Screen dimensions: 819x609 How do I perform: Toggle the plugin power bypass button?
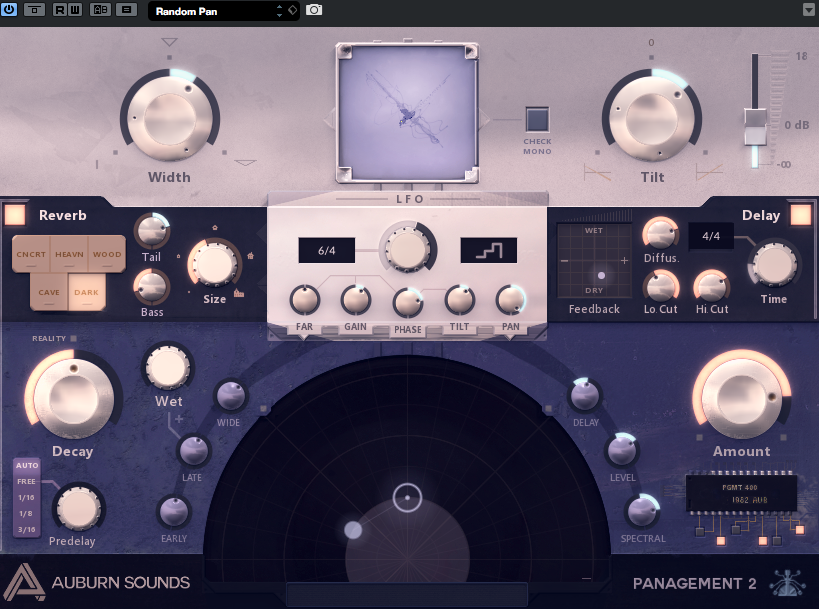pyautogui.click(x=11, y=10)
